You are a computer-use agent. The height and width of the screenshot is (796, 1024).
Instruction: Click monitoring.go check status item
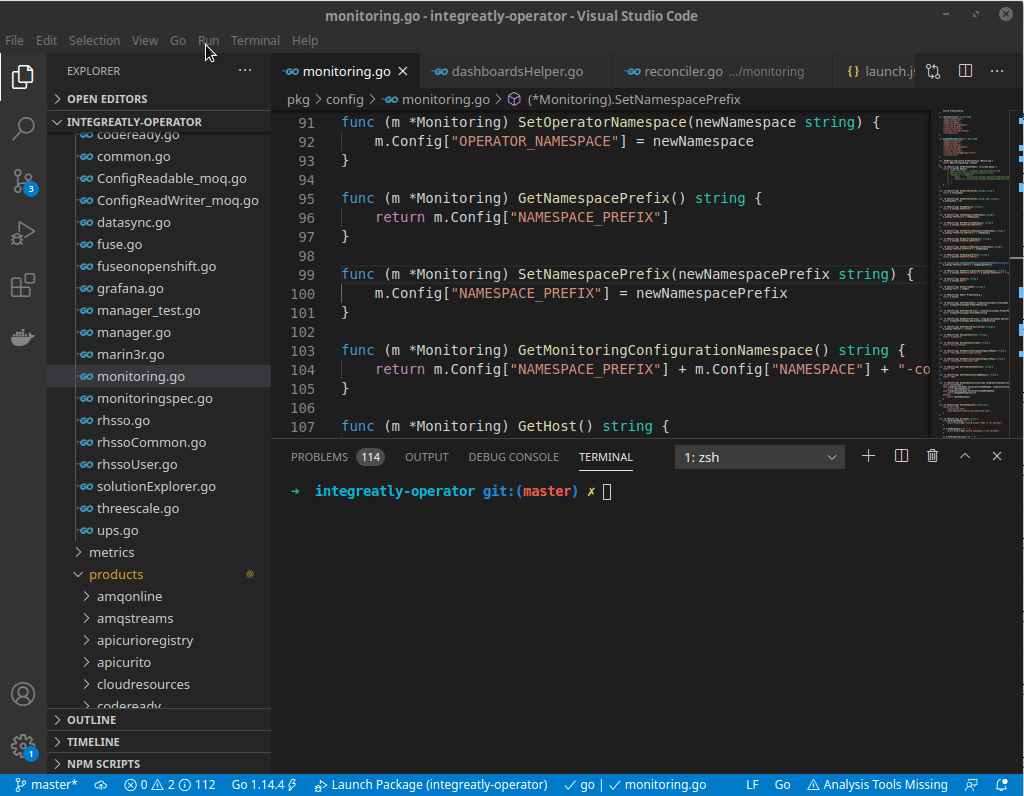[x=658, y=785]
